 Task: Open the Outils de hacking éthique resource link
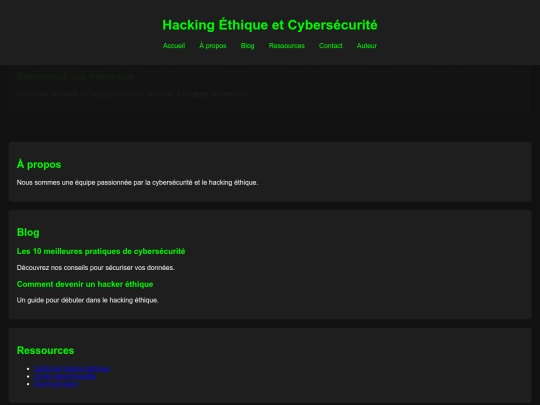point(72,368)
